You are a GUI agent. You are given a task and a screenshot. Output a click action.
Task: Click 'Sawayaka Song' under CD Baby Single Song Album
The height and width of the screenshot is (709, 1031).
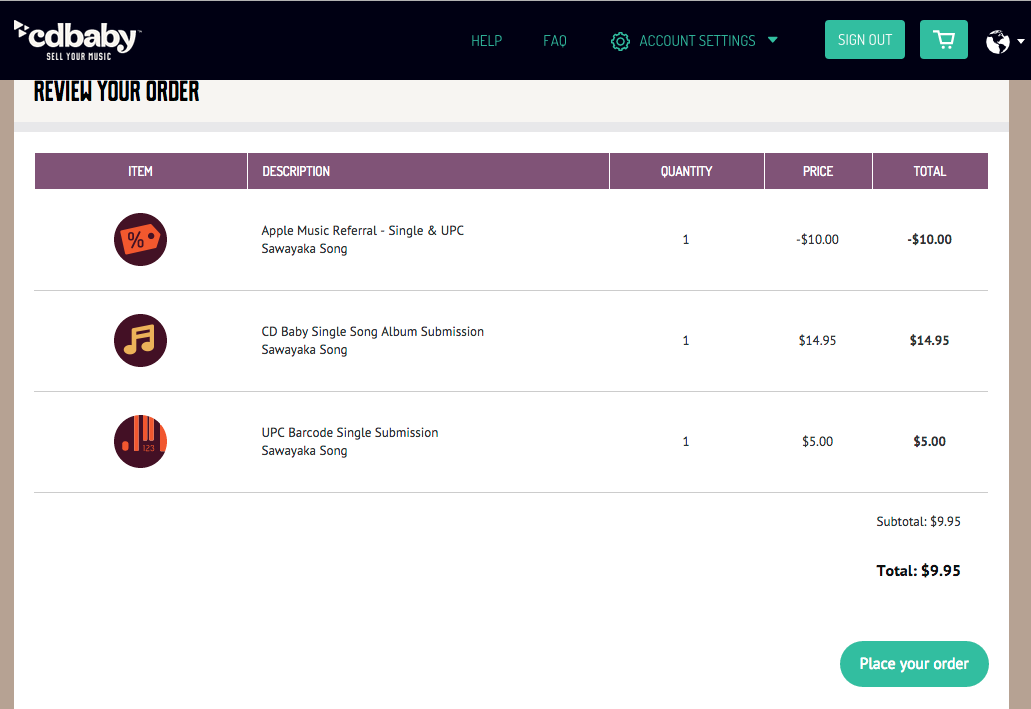click(x=304, y=350)
